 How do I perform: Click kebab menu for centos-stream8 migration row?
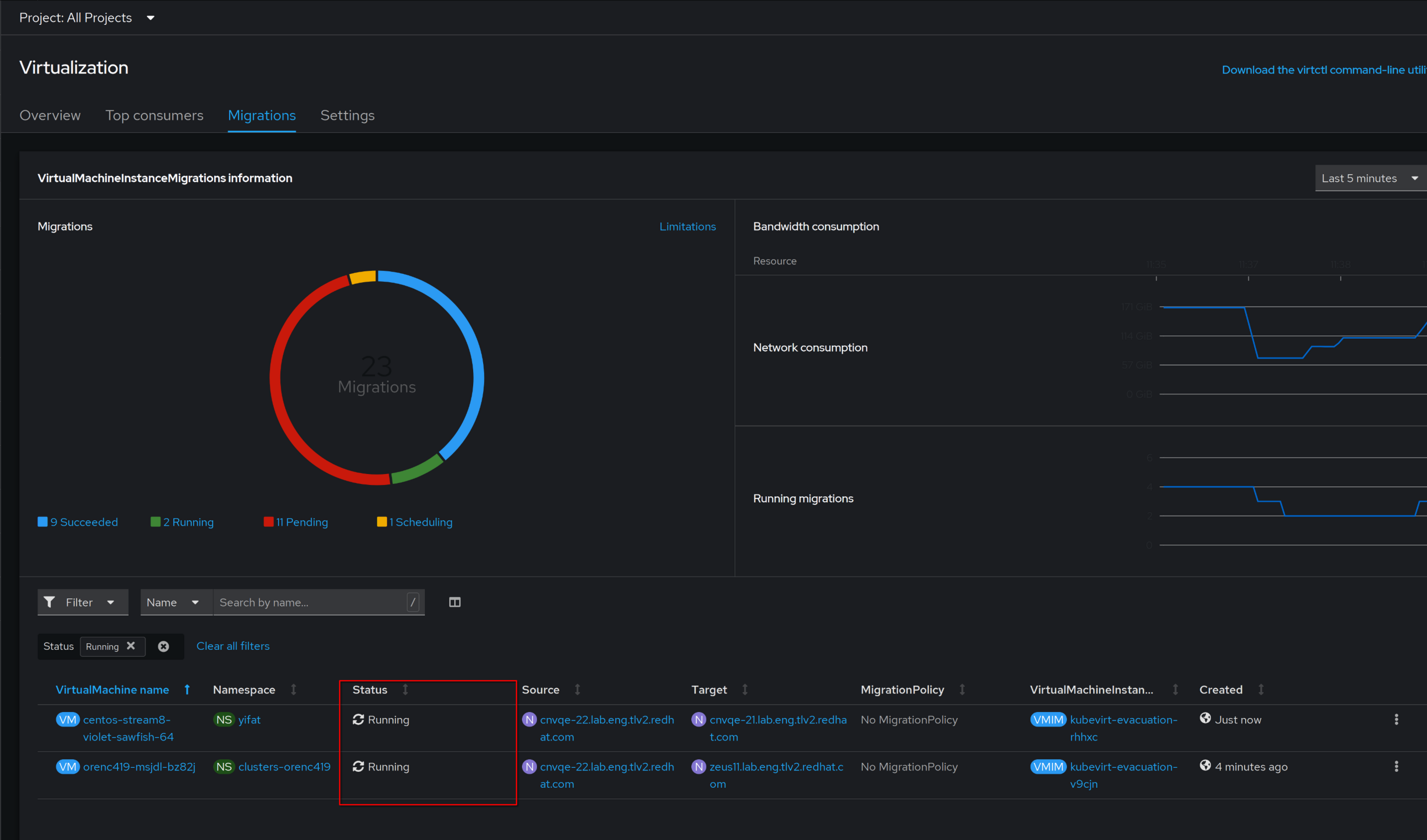click(x=1396, y=720)
